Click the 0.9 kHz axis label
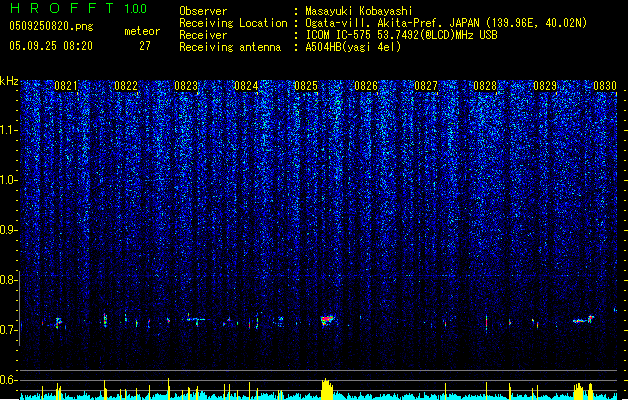Screen dimensions: 629x400 tap(9, 230)
